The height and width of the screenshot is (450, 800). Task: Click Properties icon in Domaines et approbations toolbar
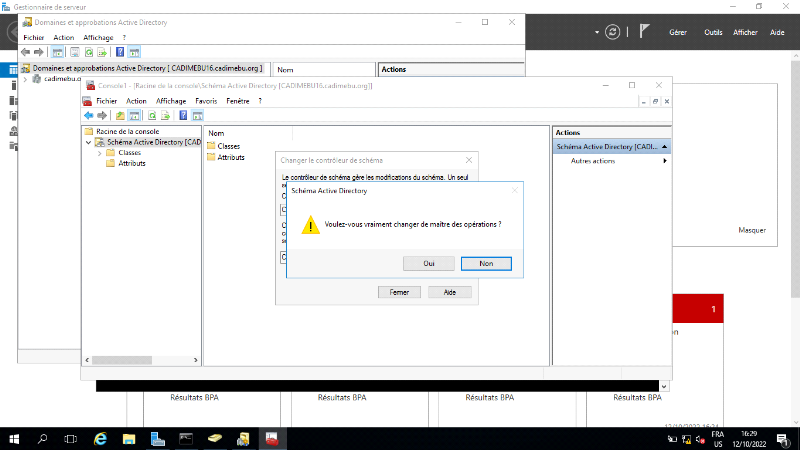coord(74,52)
